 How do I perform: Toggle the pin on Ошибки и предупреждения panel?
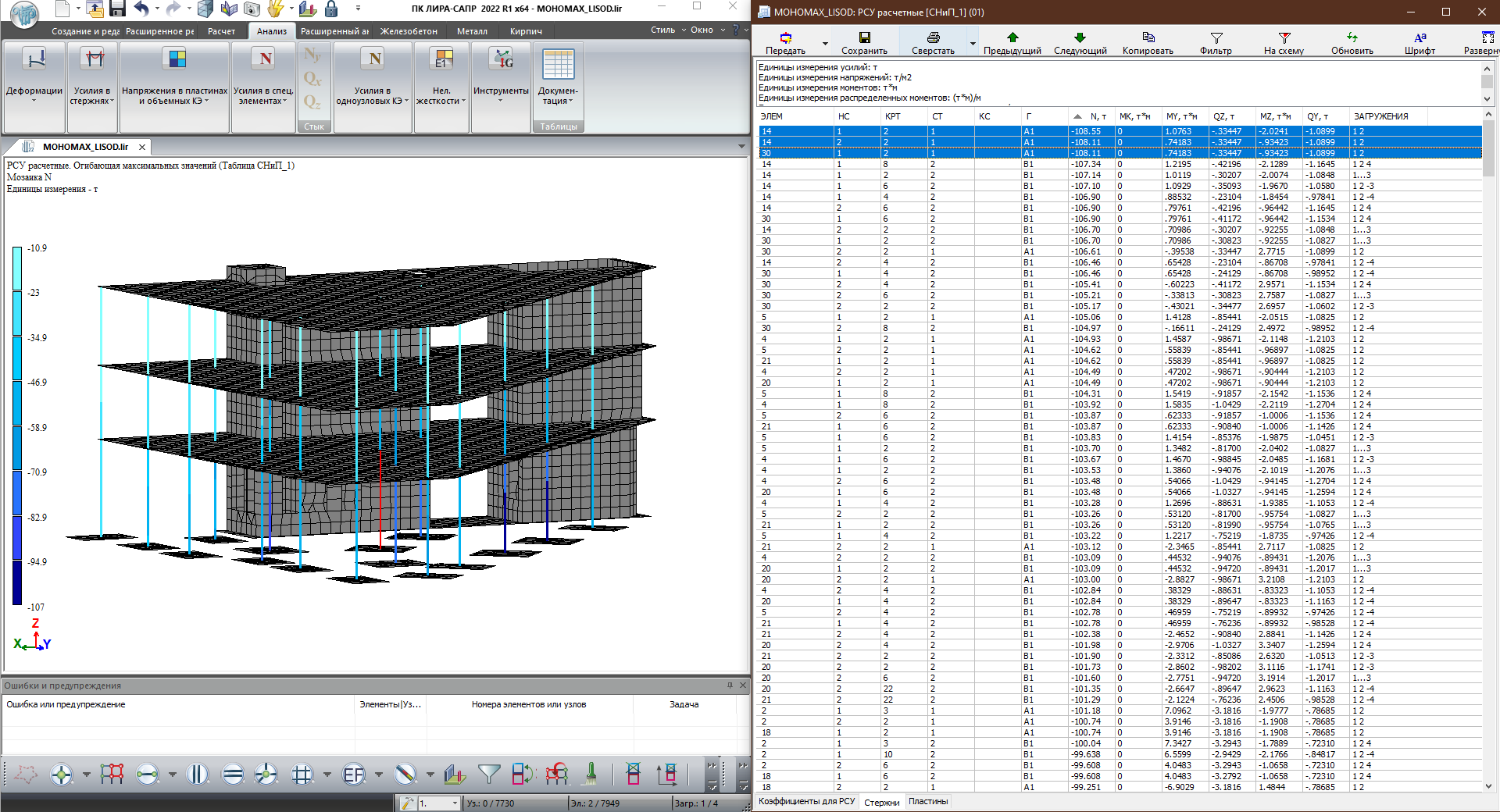730,686
